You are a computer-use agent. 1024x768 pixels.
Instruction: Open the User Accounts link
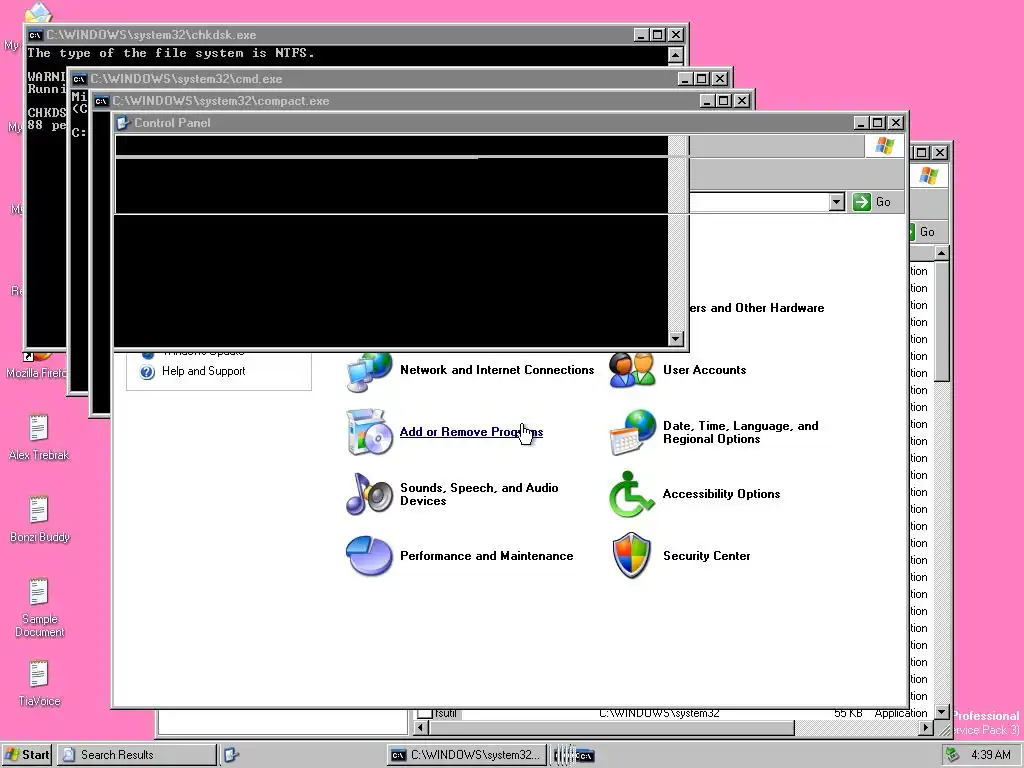(x=704, y=370)
